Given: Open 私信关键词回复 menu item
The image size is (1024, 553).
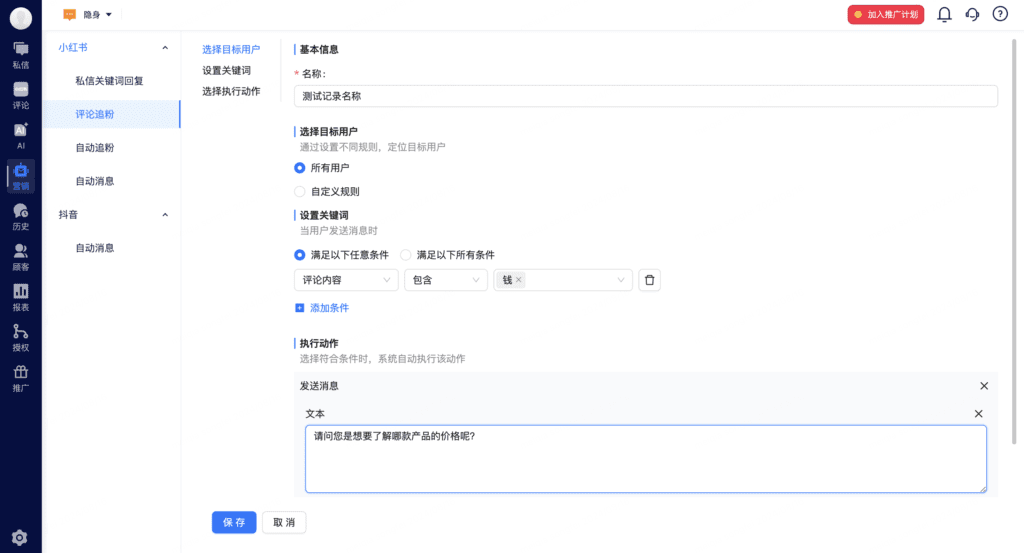Looking at the screenshot, I should point(111,81).
